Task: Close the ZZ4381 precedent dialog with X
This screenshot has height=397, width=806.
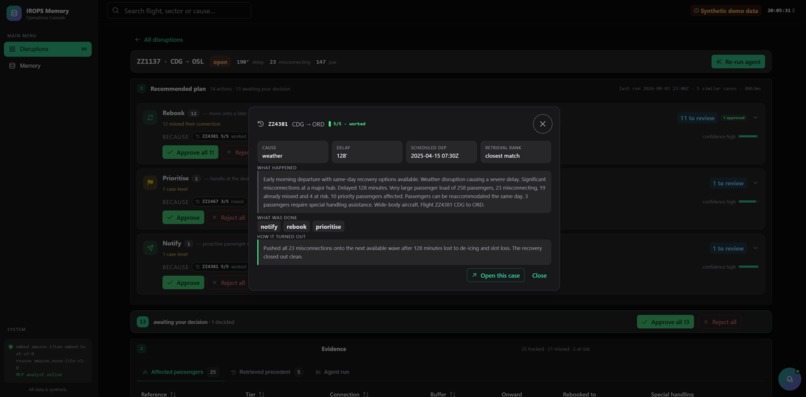Action: tap(542, 124)
